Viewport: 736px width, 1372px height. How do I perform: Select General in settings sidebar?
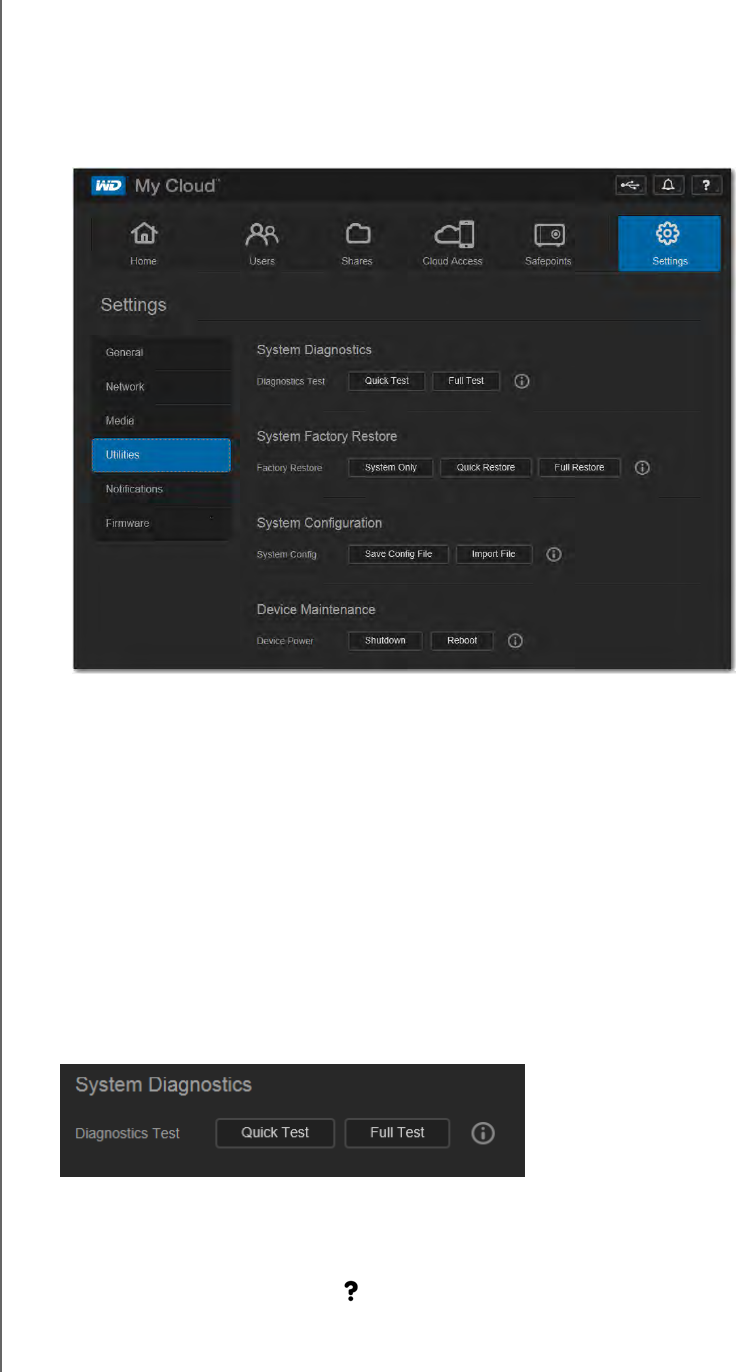point(161,353)
